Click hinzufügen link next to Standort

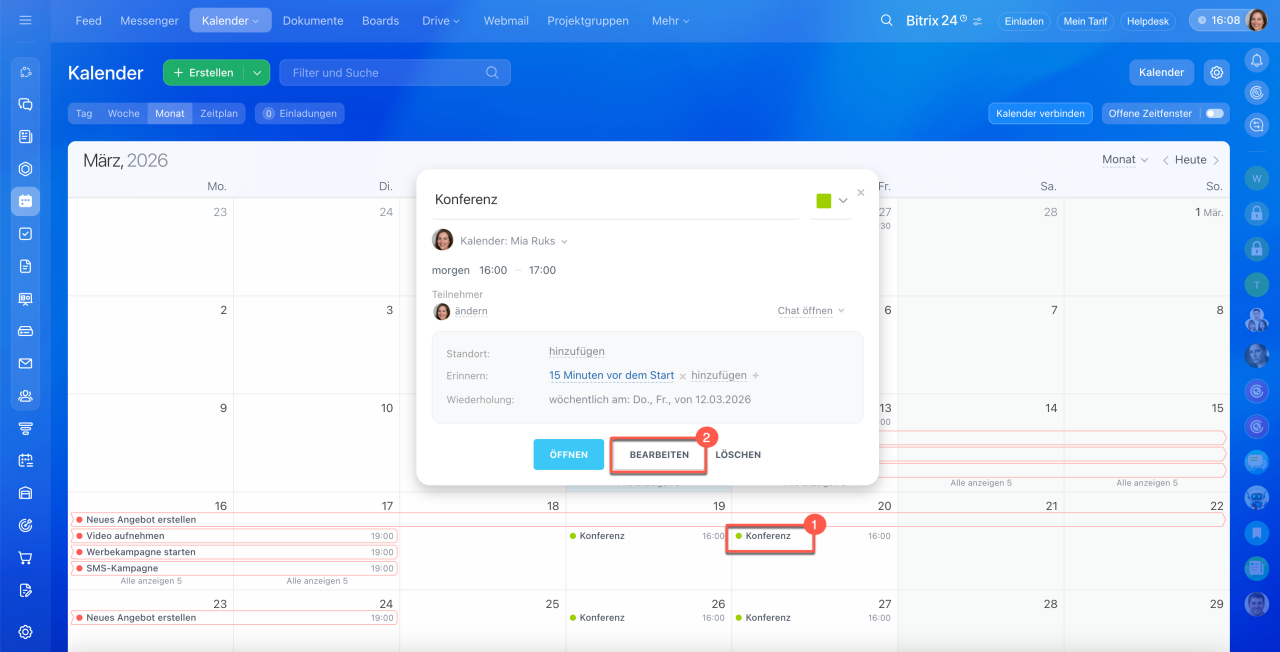tap(577, 352)
